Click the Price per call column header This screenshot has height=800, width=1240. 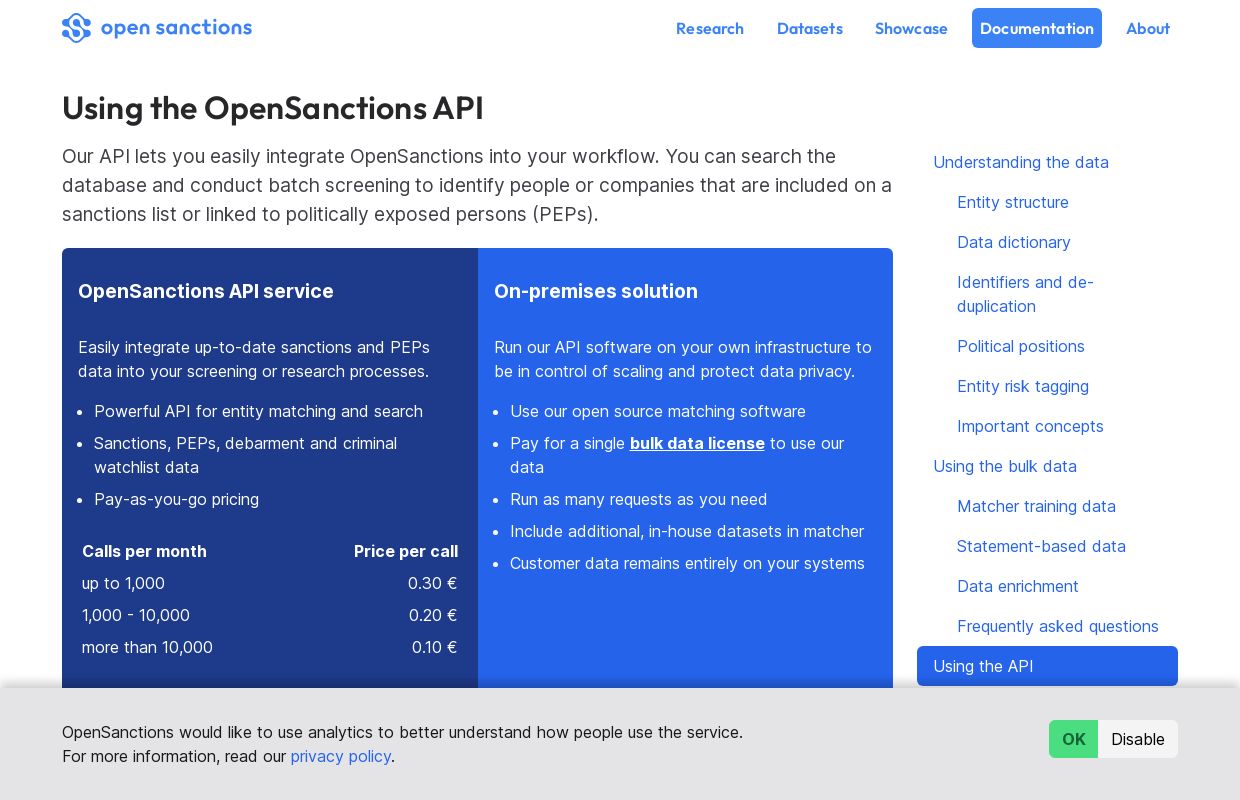click(406, 551)
